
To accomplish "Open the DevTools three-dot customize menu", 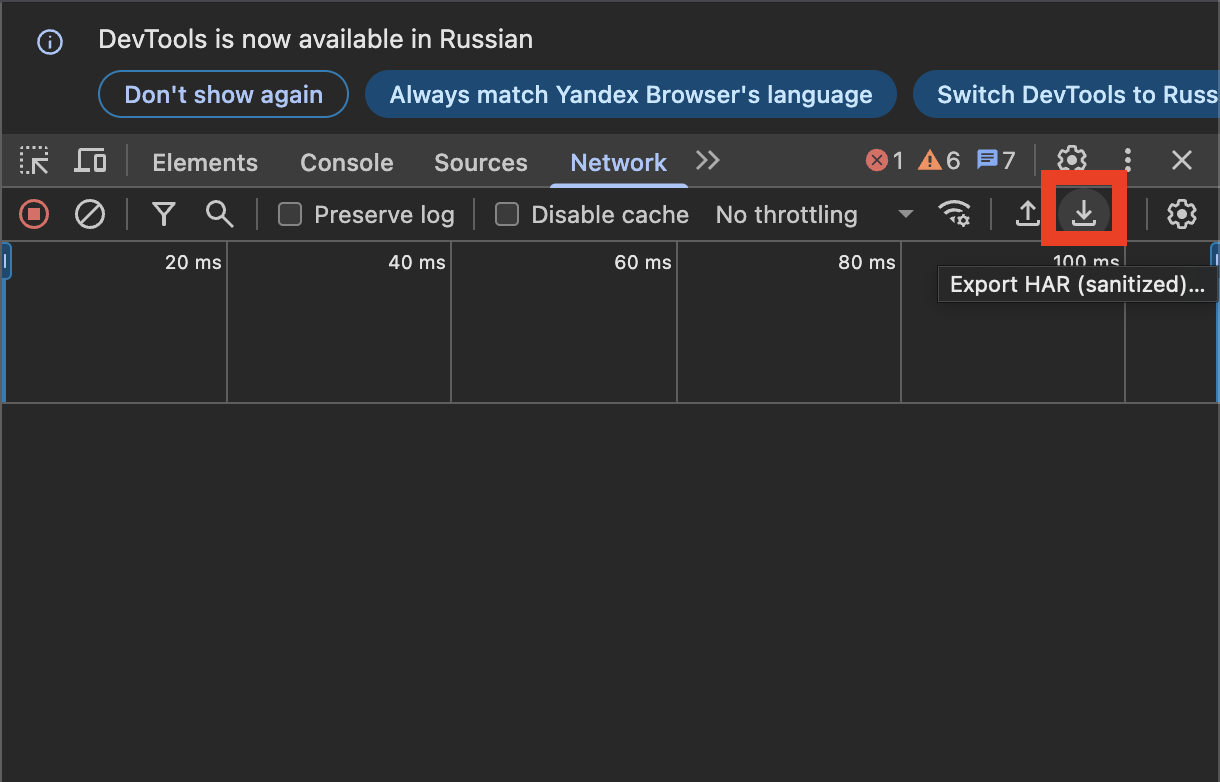I will pyautogui.click(x=1128, y=160).
